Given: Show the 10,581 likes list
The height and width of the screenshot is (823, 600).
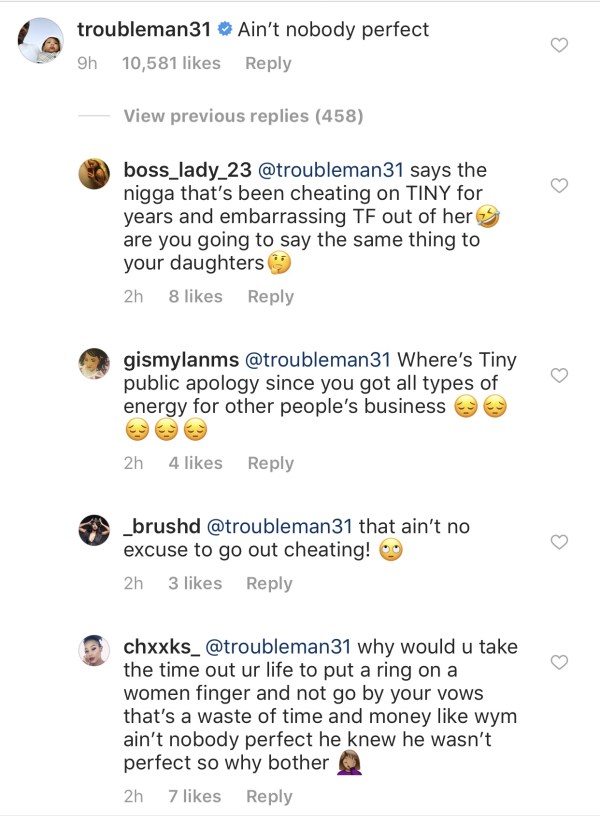Looking at the screenshot, I should pos(171,63).
